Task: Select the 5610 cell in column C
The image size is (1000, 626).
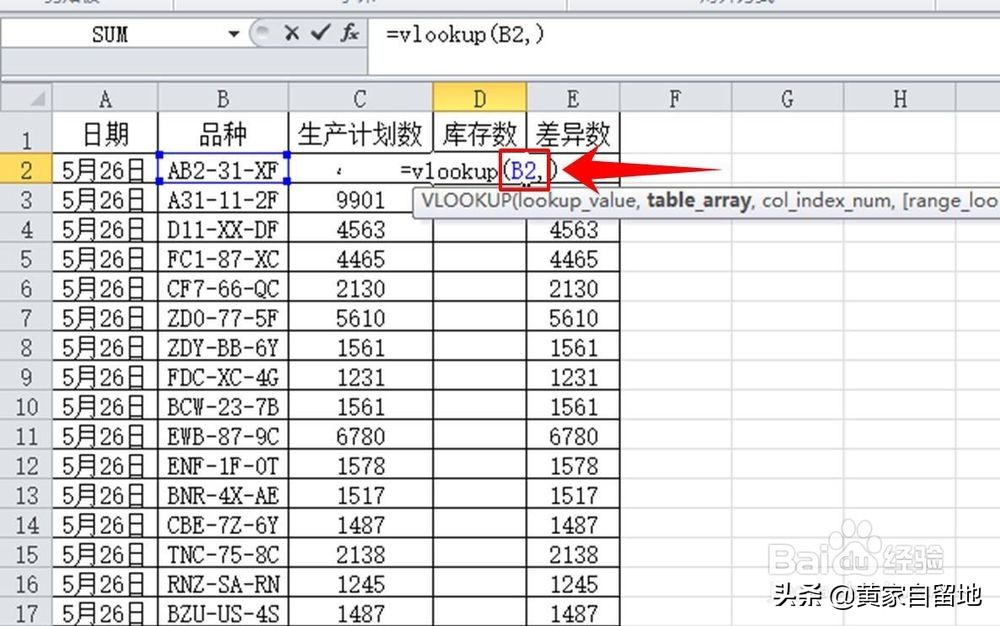Action: click(360, 317)
